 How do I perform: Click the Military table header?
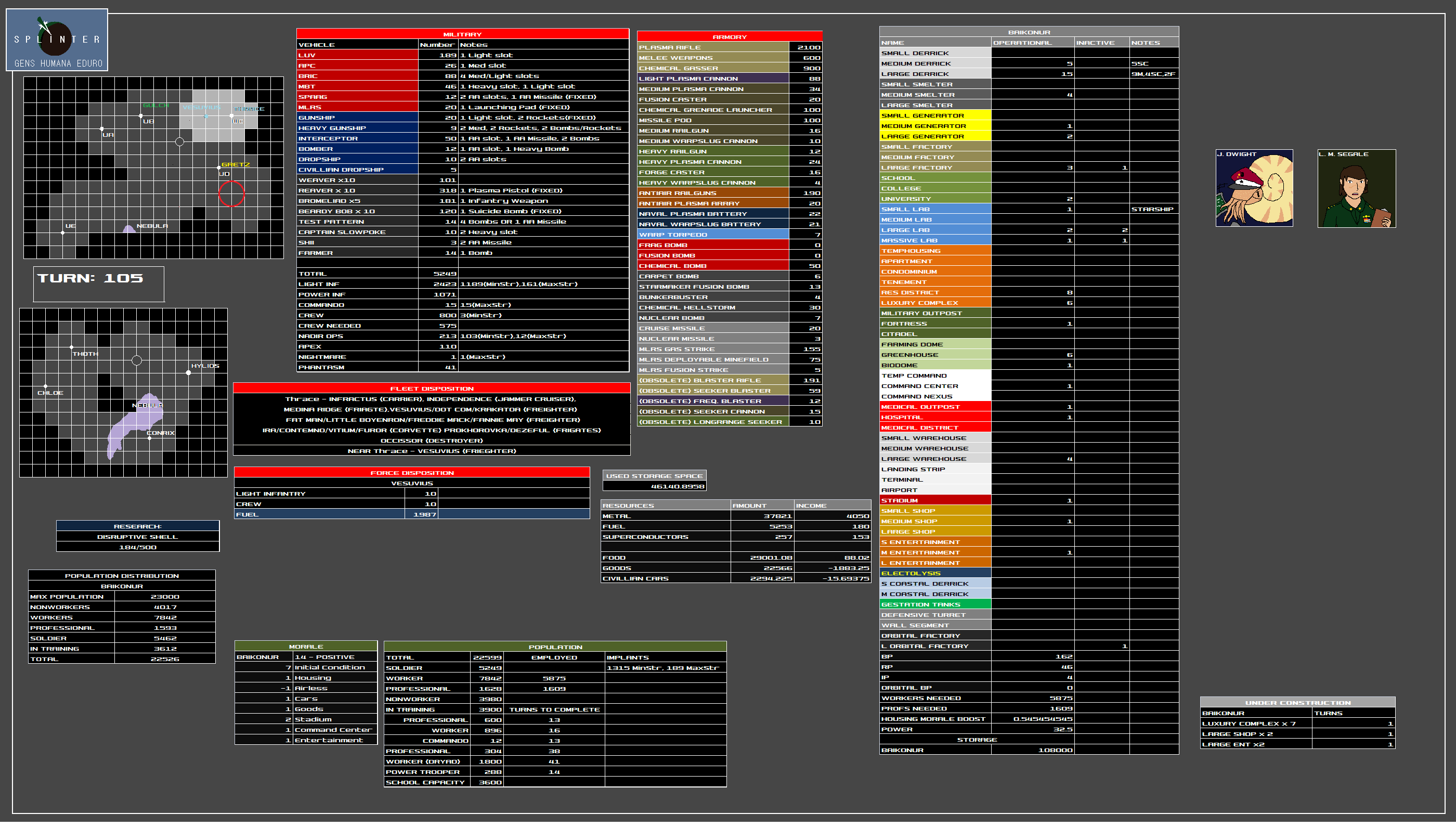tap(462, 34)
